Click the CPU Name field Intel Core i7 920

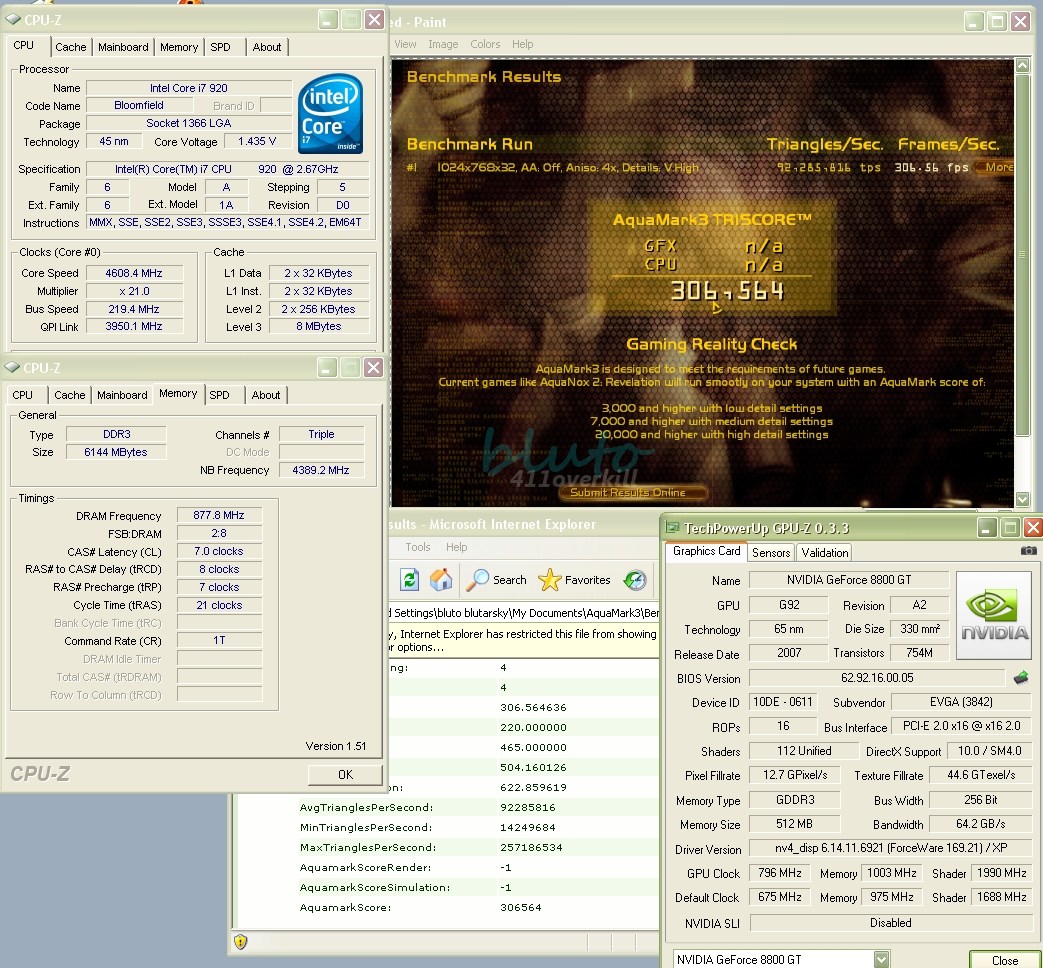(x=189, y=88)
